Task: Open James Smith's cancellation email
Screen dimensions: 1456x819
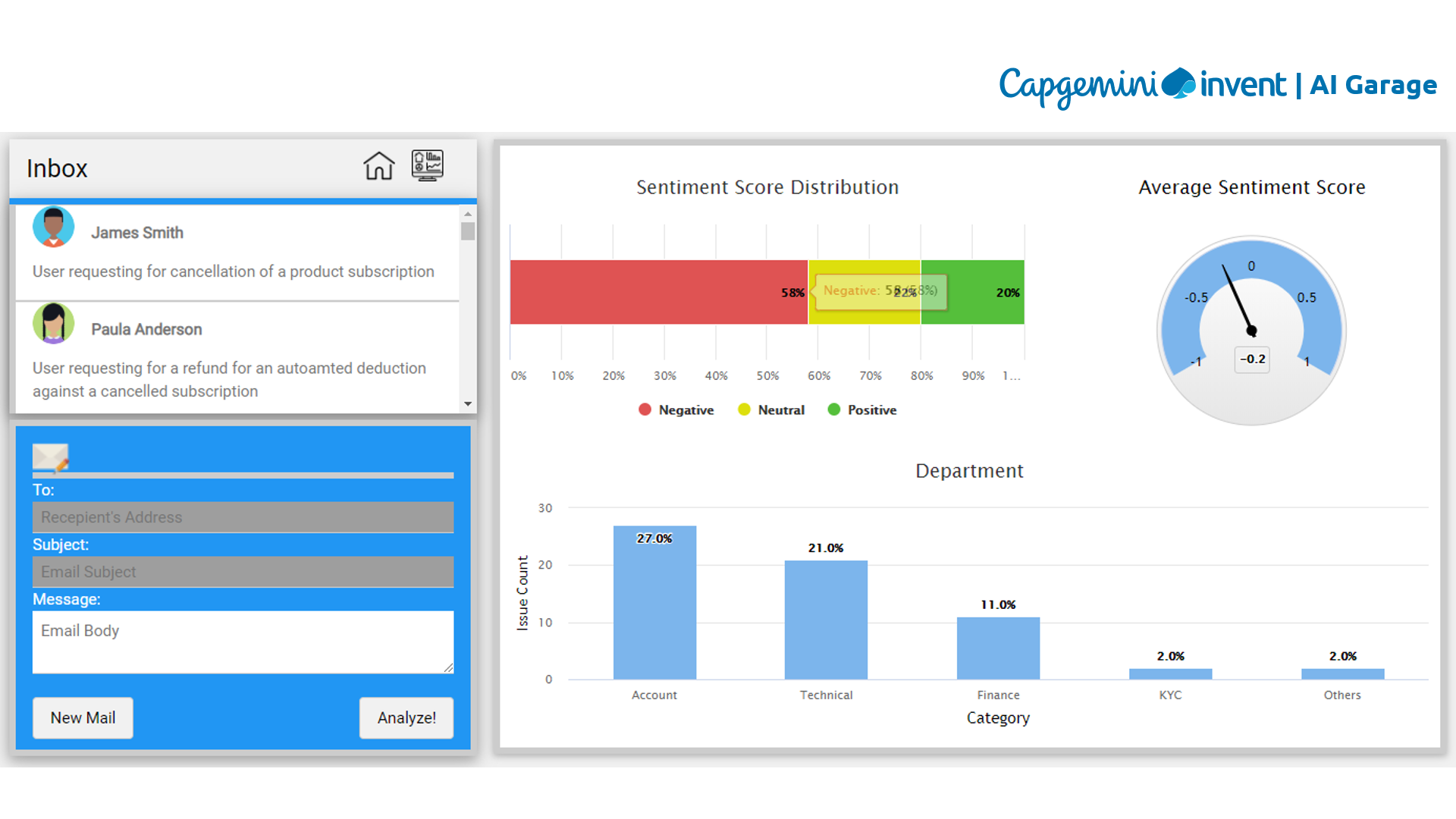Action: [233, 271]
